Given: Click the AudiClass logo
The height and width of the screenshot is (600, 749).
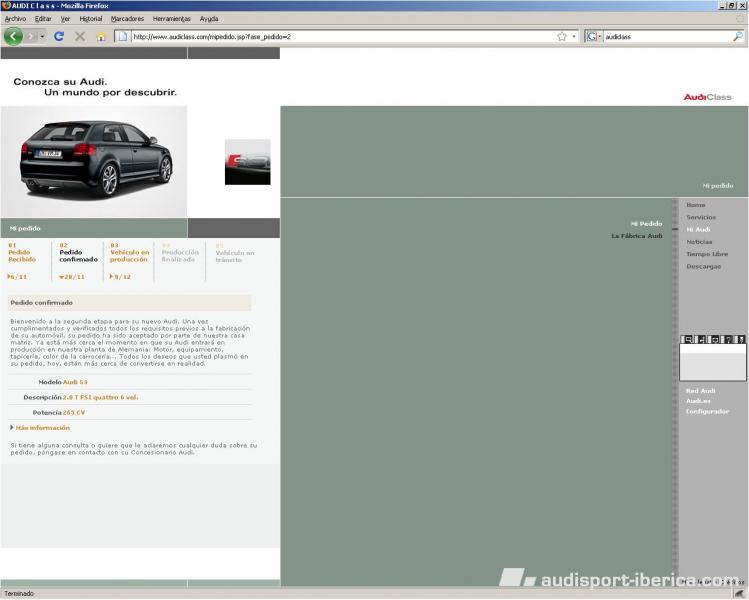Looking at the screenshot, I should (707, 97).
